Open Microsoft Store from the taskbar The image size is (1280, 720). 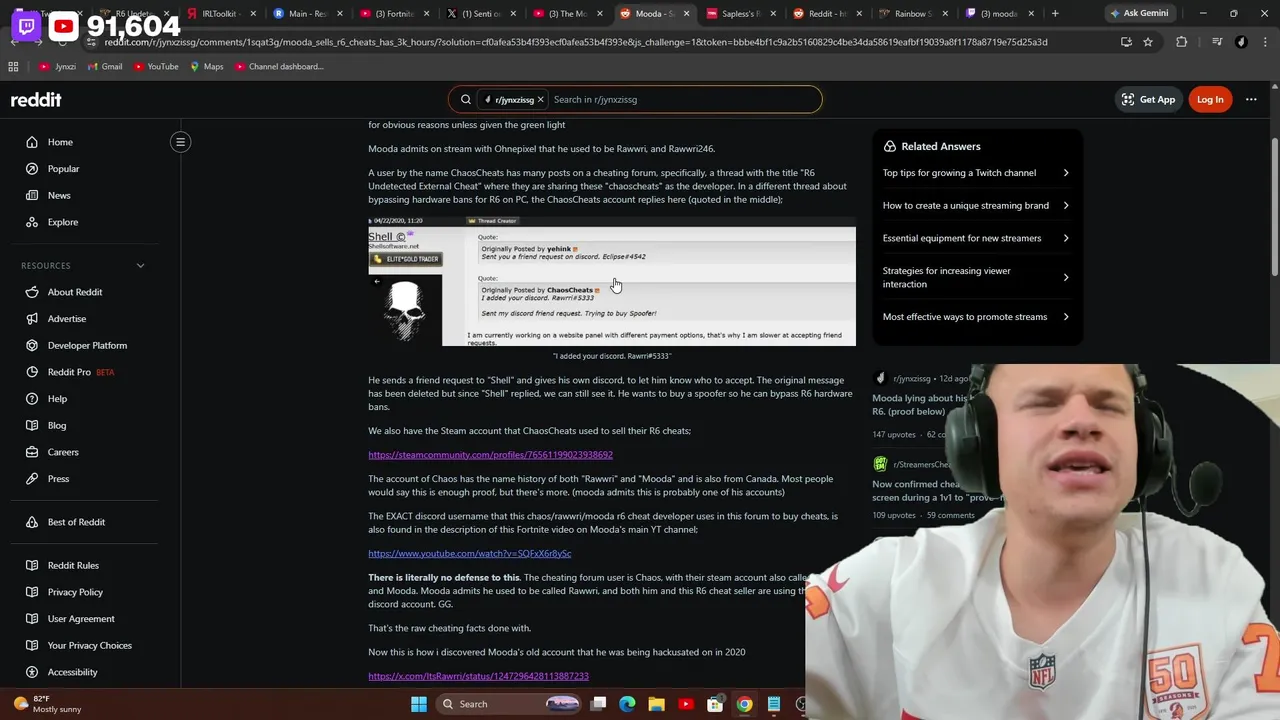click(x=715, y=704)
